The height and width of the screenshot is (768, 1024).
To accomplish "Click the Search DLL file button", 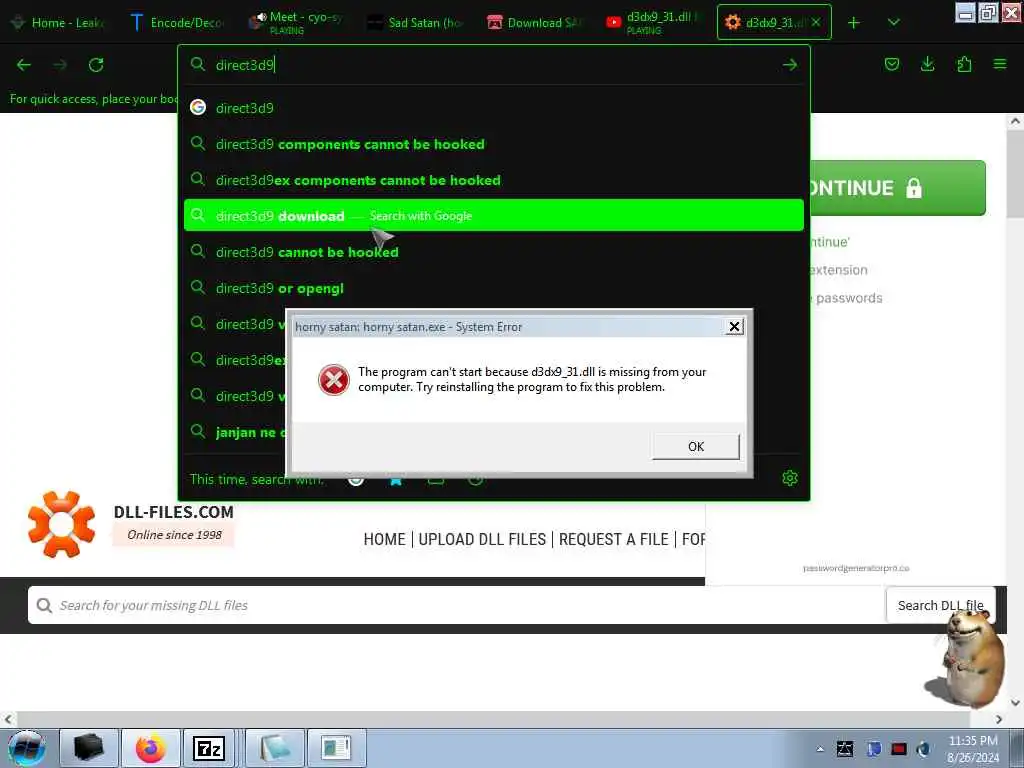I will tap(940, 605).
